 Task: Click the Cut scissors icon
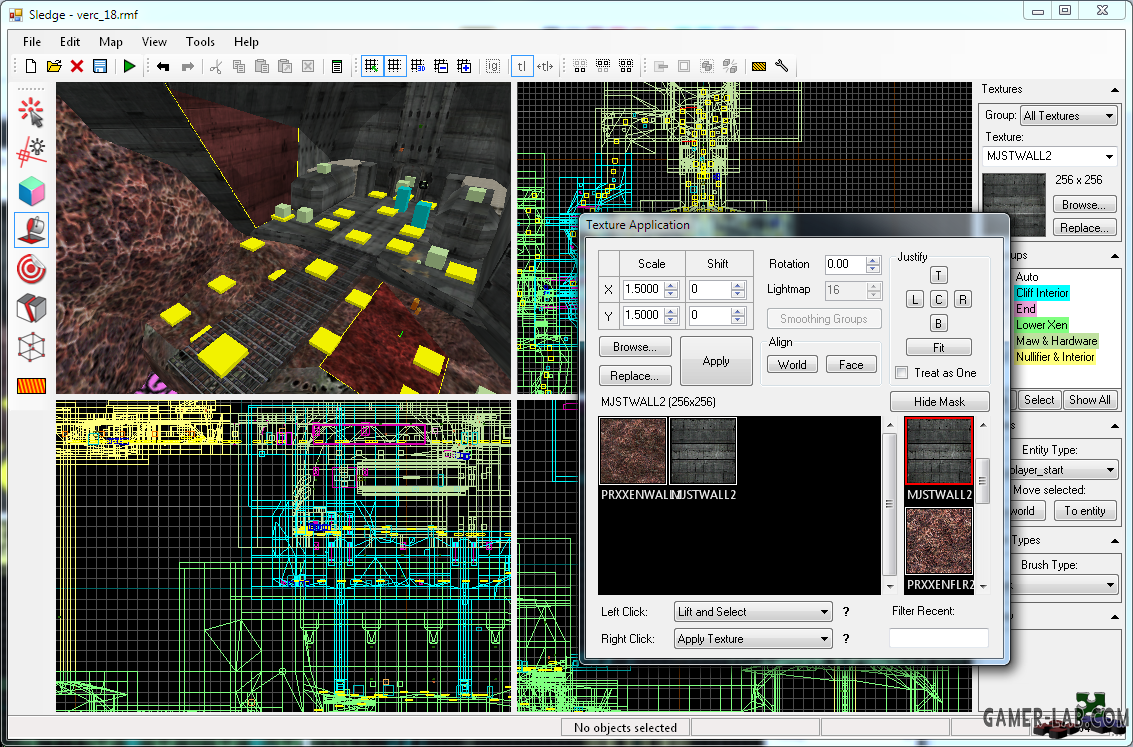[215, 66]
